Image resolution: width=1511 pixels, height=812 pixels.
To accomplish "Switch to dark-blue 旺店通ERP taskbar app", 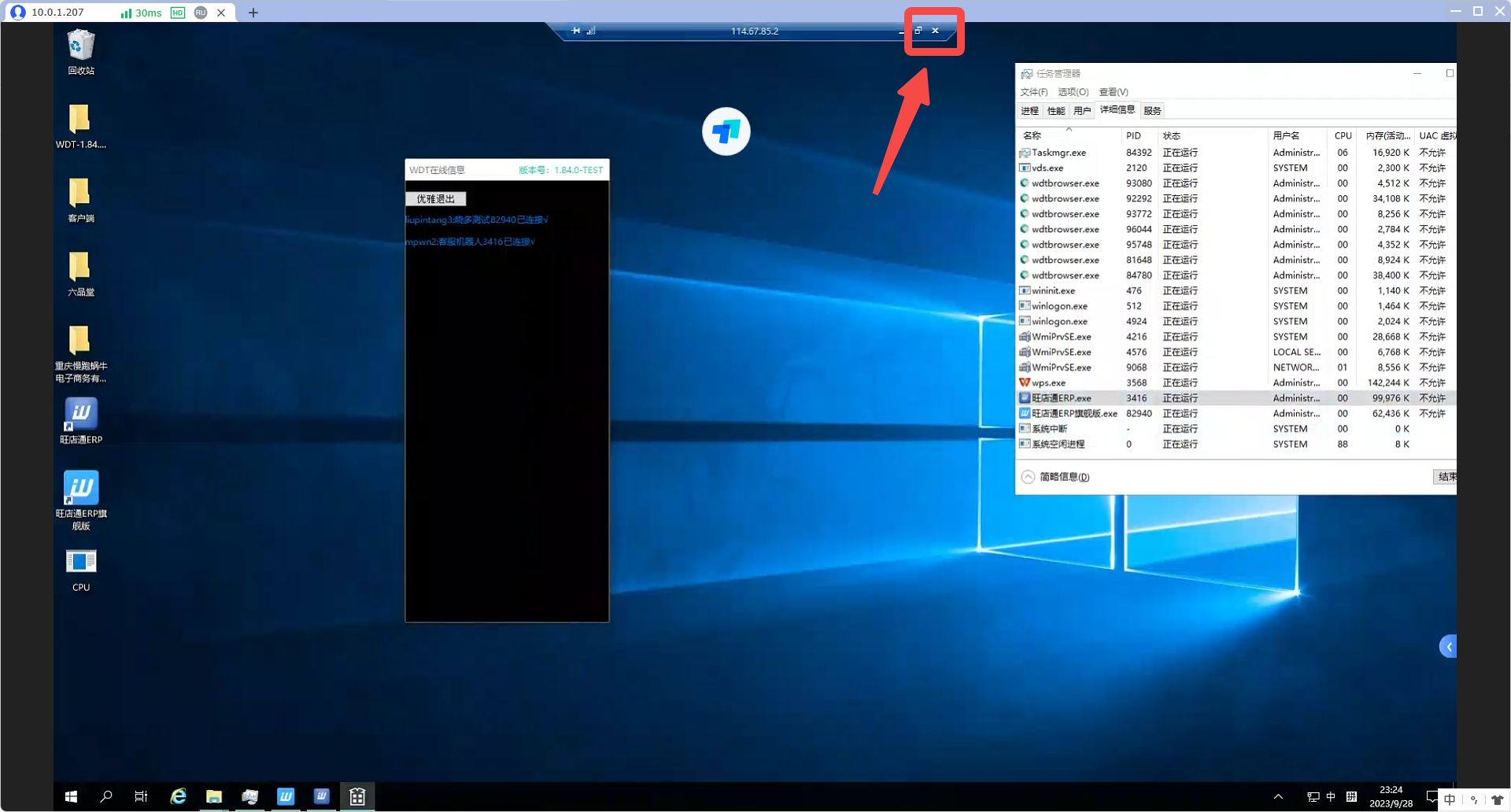I will (x=321, y=796).
